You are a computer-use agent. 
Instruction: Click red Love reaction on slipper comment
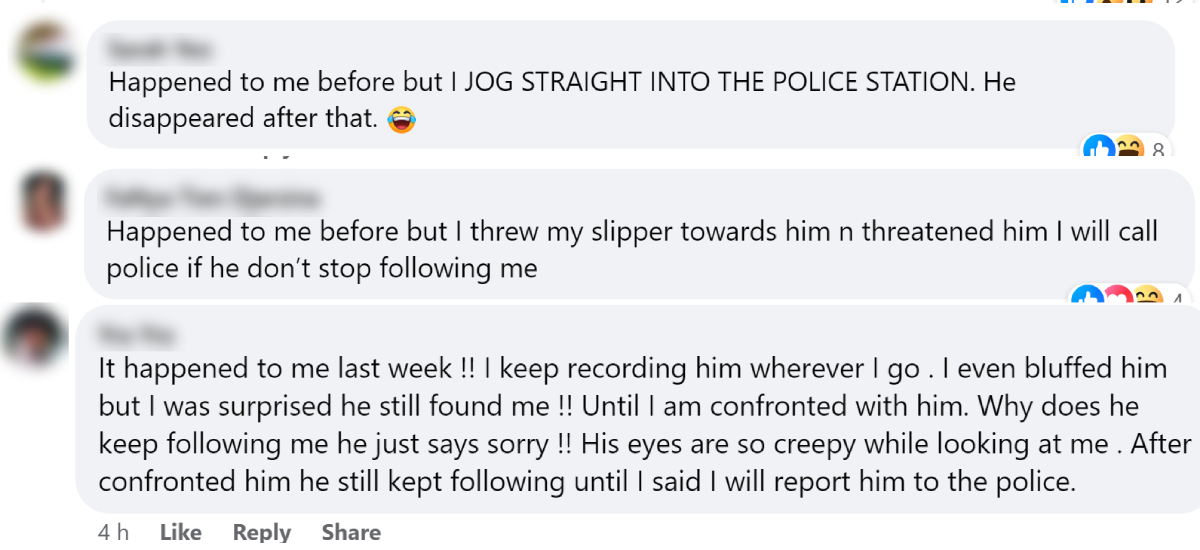[x=1116, y=298]
